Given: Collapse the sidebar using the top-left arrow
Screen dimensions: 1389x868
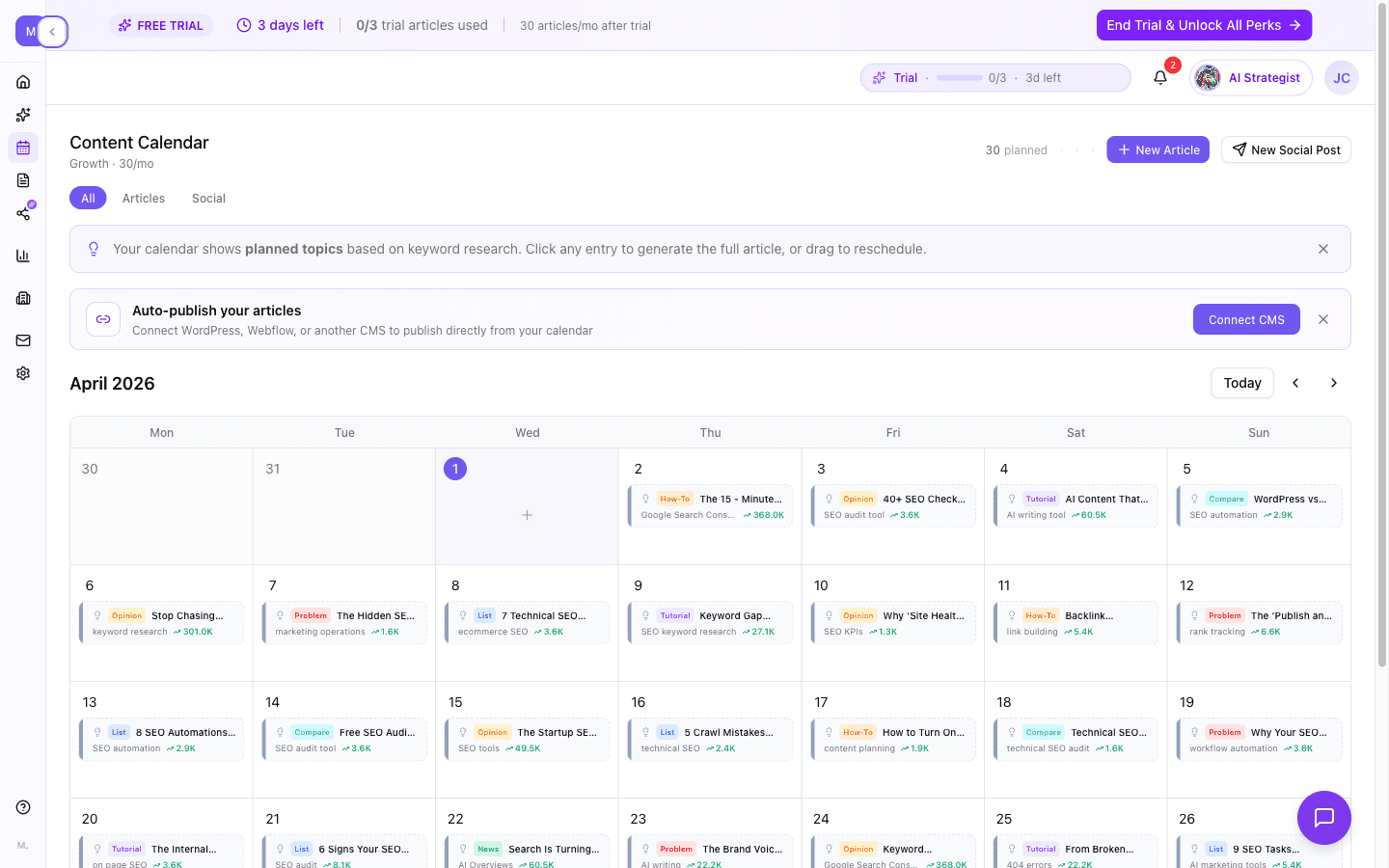Looking at the screenshot, I should [54, 31].
